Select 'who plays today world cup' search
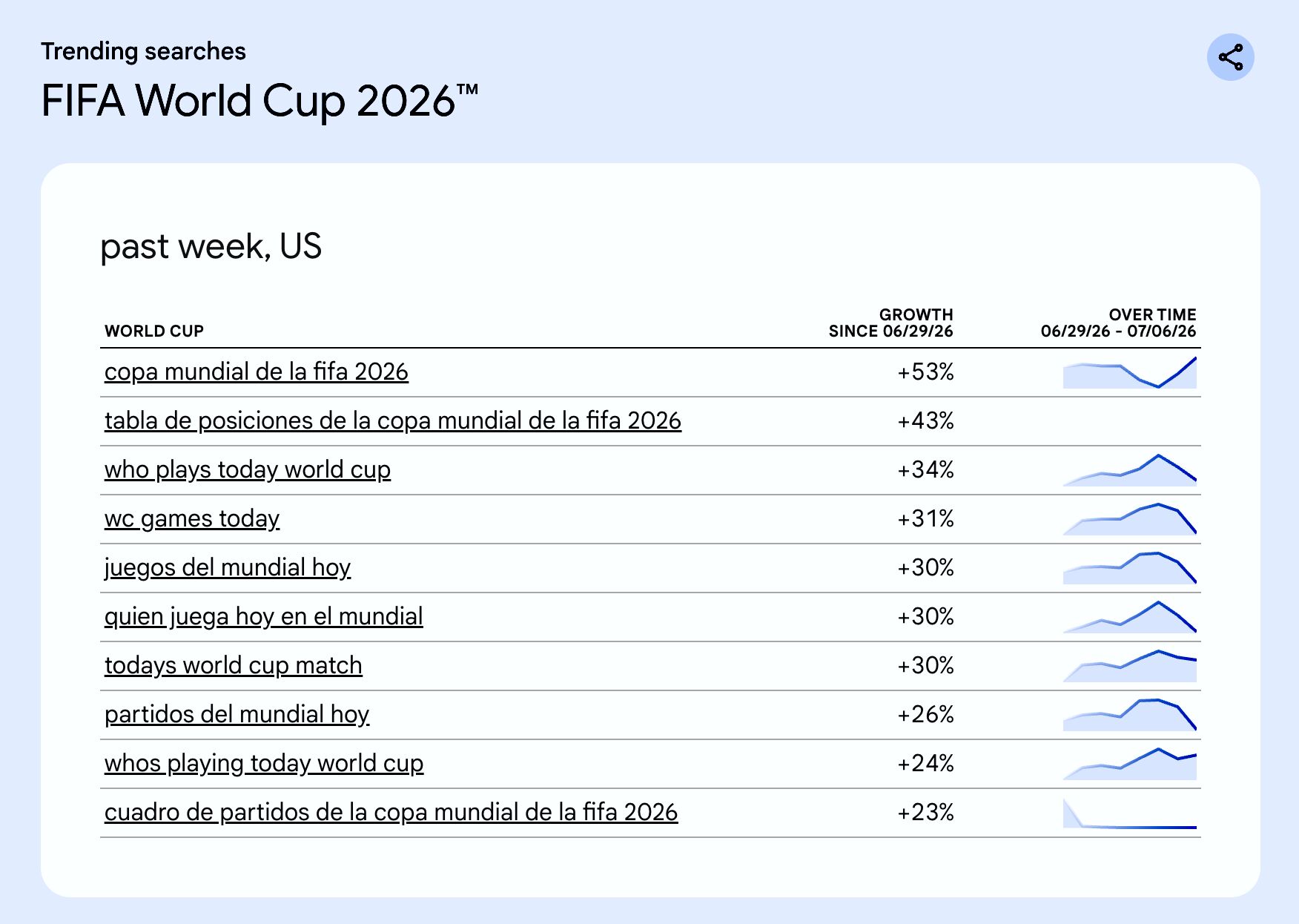Viewport: 1299px width, 924px height. point(248,469)
